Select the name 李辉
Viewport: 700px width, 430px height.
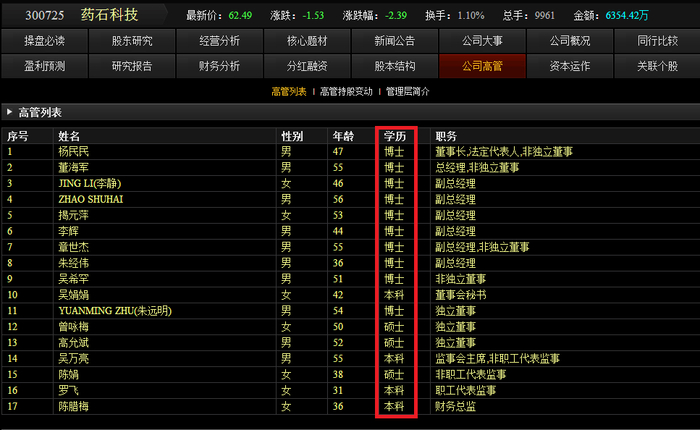69,231
